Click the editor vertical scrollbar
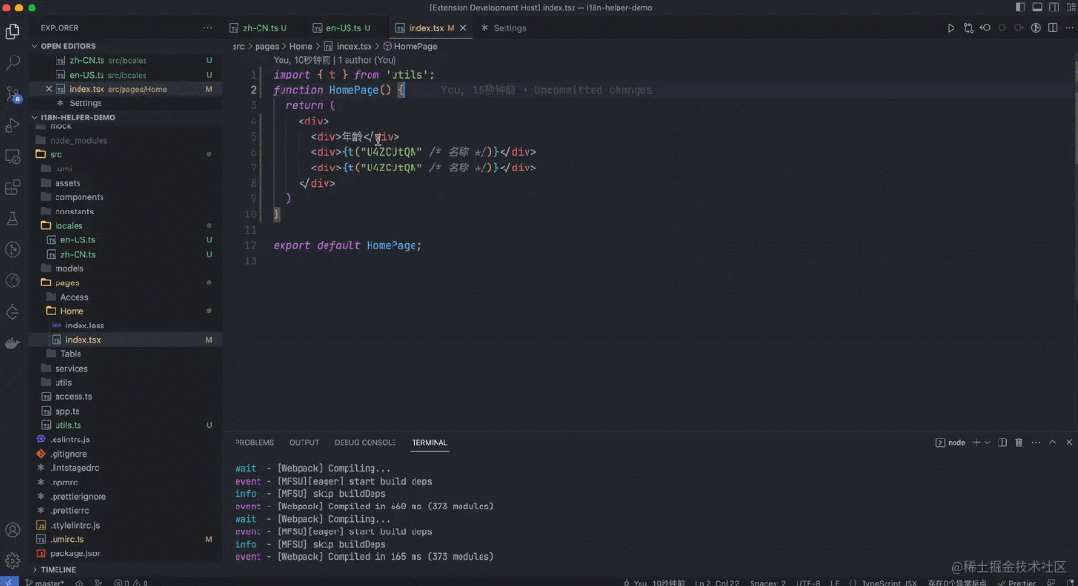Screen dimensions: 1078x586 pos(1075,110)
